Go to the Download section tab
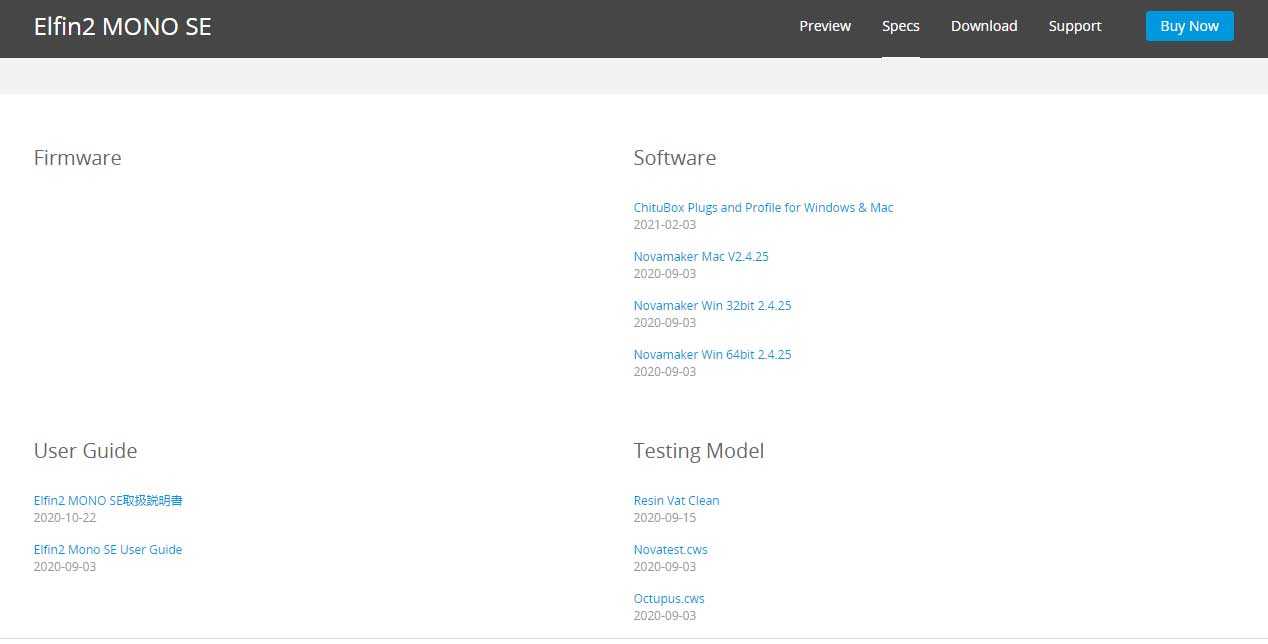1268x644 pixels. pos(983,26)
